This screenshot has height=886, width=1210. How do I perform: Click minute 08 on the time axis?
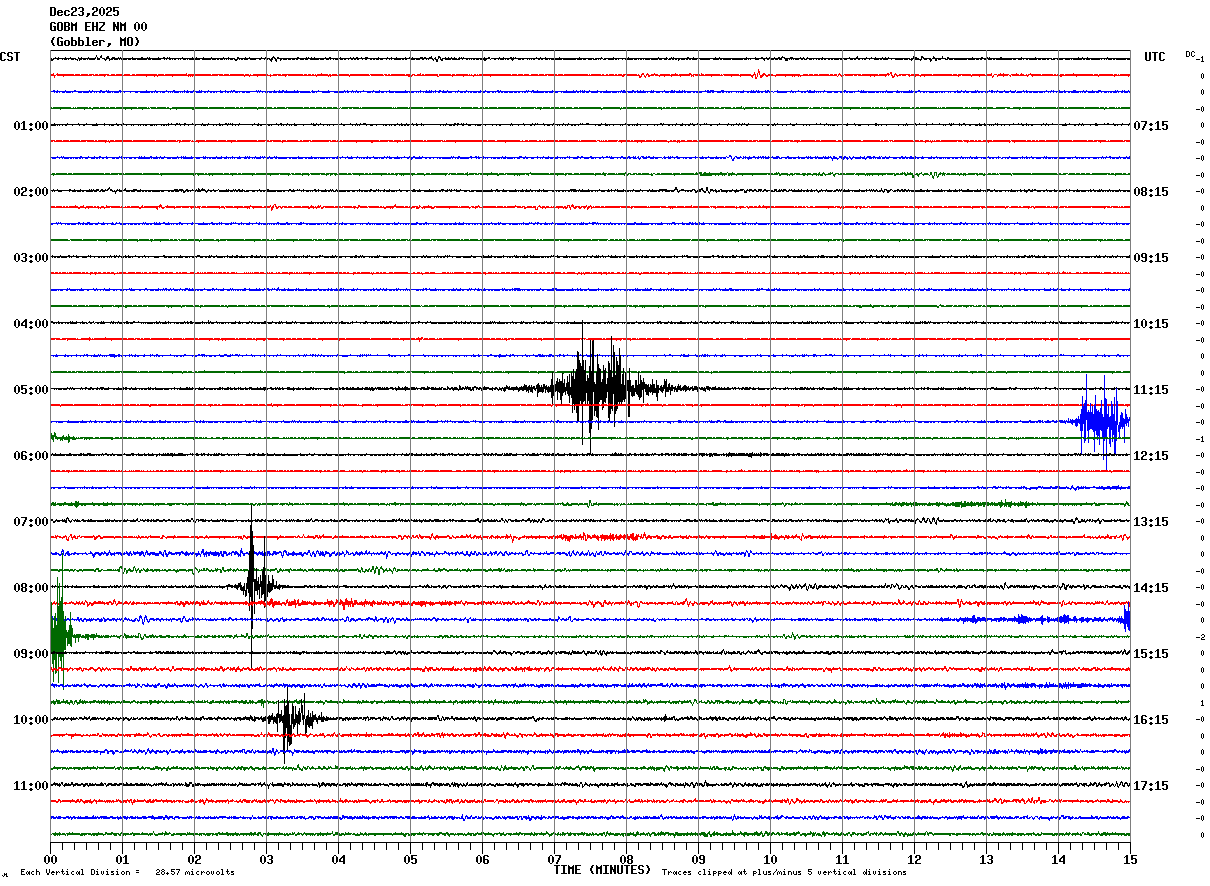(x=626, y=859)
